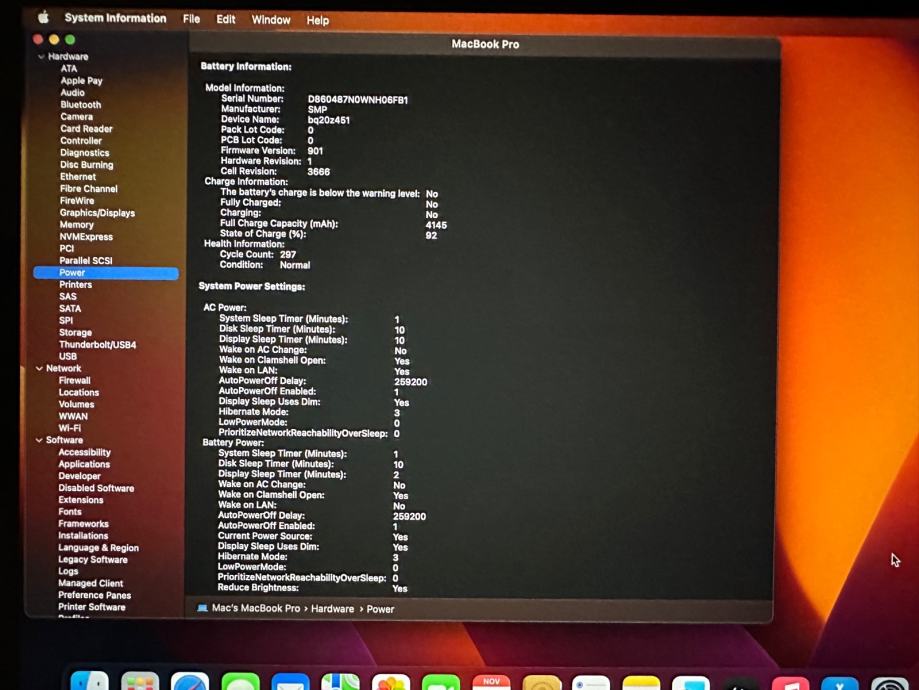Select Developer under Software

79,477
